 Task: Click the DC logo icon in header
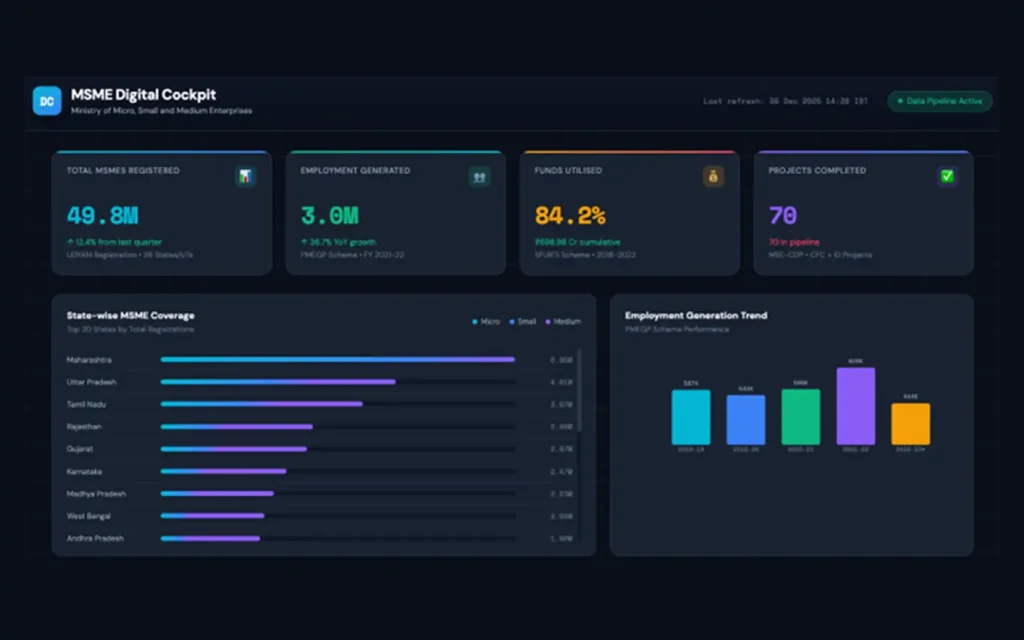click(47, 100)
